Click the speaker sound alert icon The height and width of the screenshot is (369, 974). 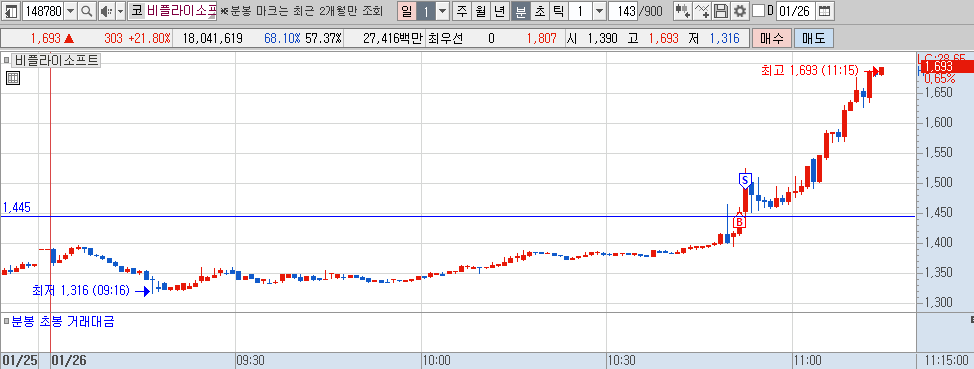click(106, 11)
